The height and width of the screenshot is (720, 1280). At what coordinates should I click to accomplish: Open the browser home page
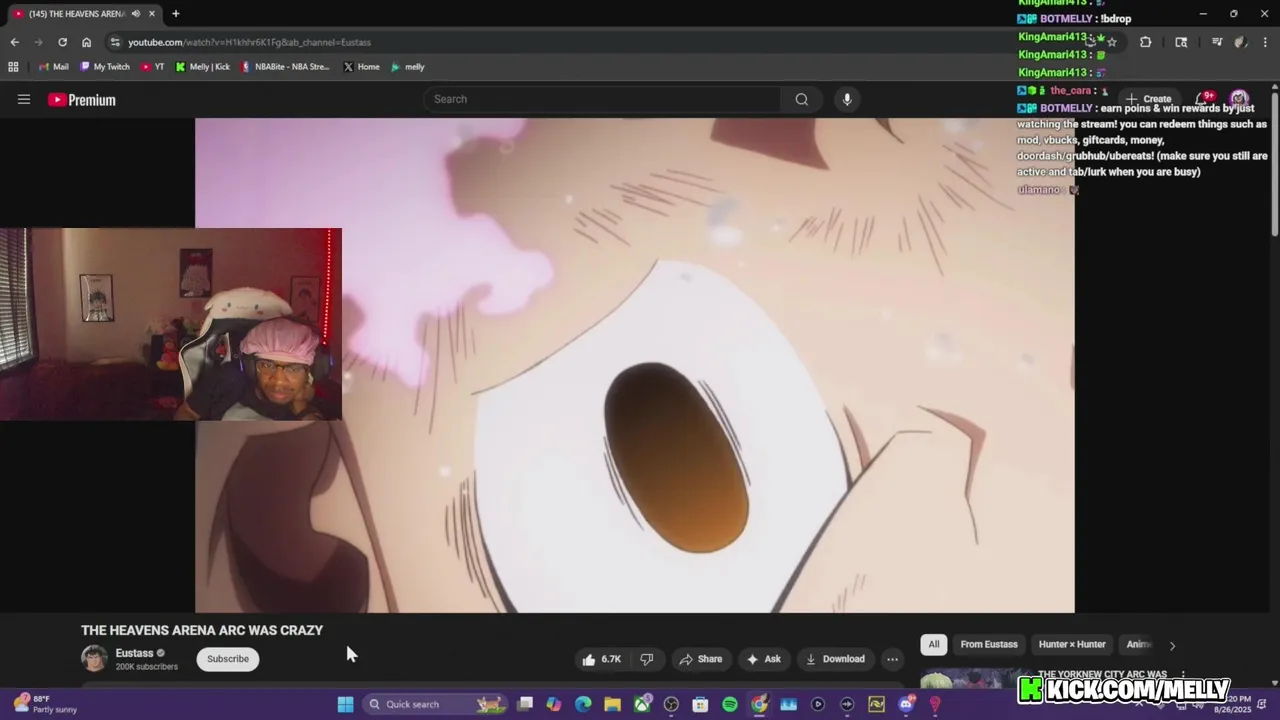86,42
